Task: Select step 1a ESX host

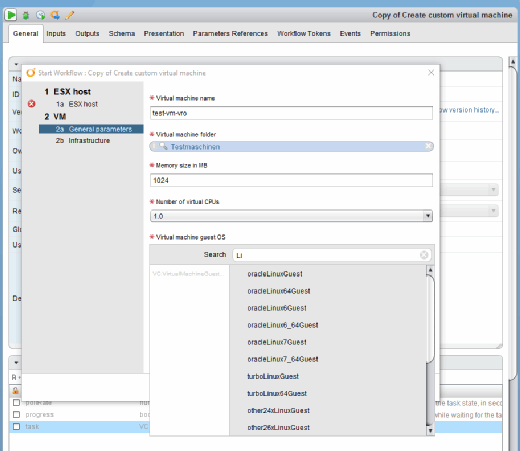Action: click(77, 104)
